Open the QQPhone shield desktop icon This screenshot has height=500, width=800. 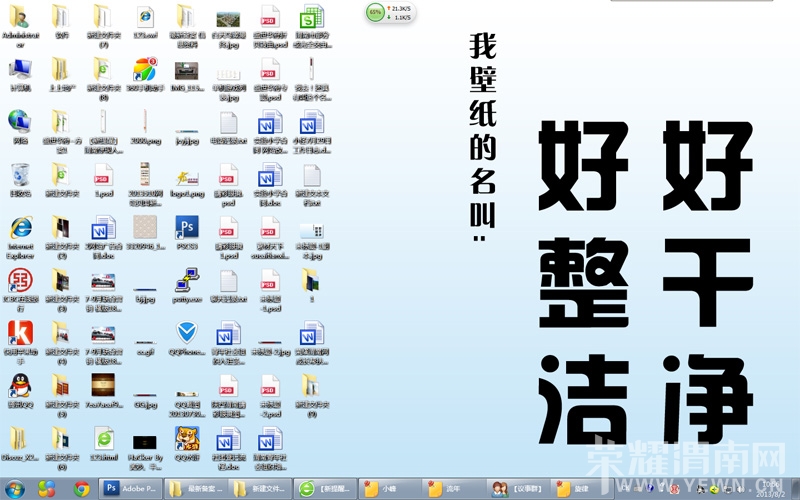[186, 333]
